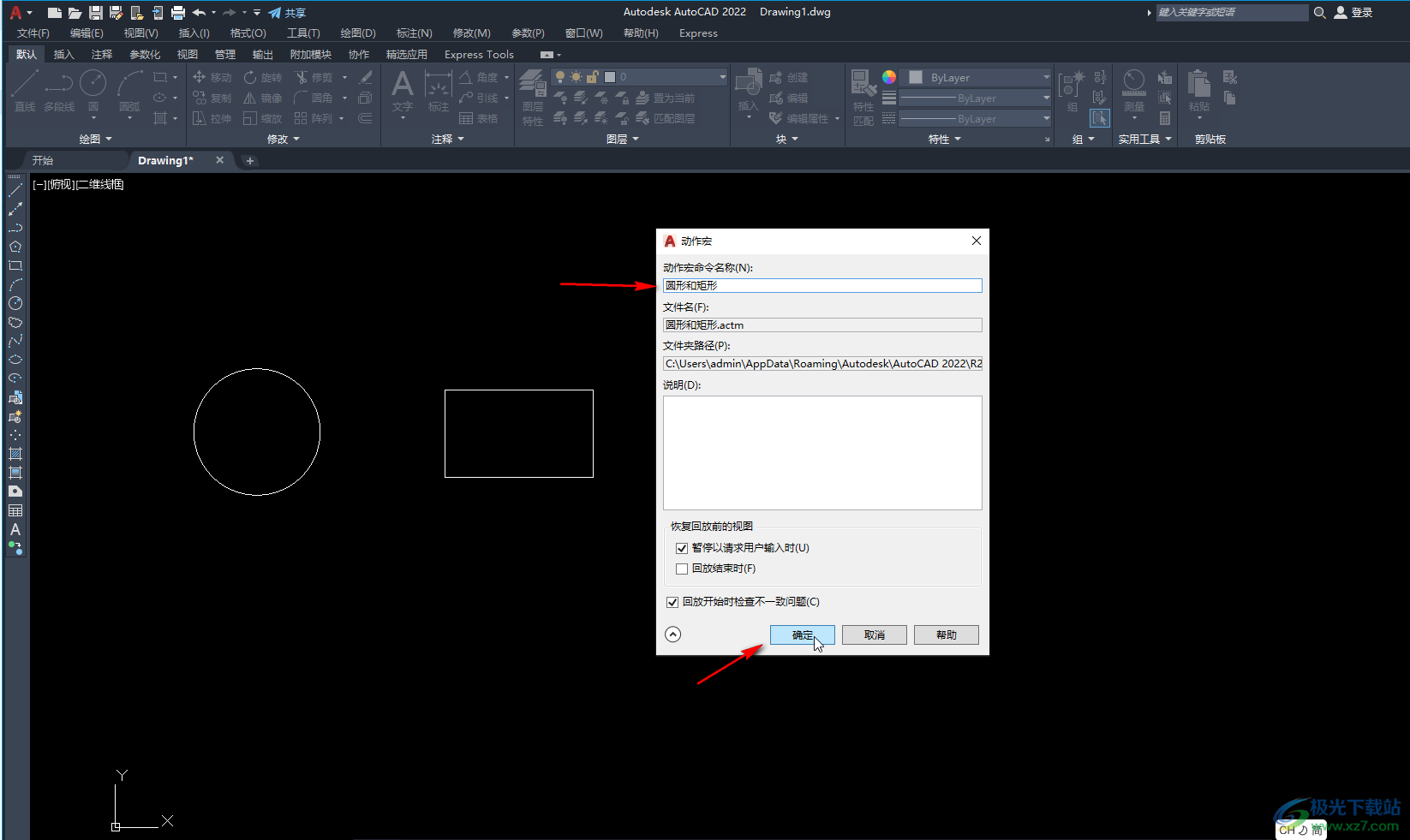Click the Copy tool in Modify panel

(212, 98)
